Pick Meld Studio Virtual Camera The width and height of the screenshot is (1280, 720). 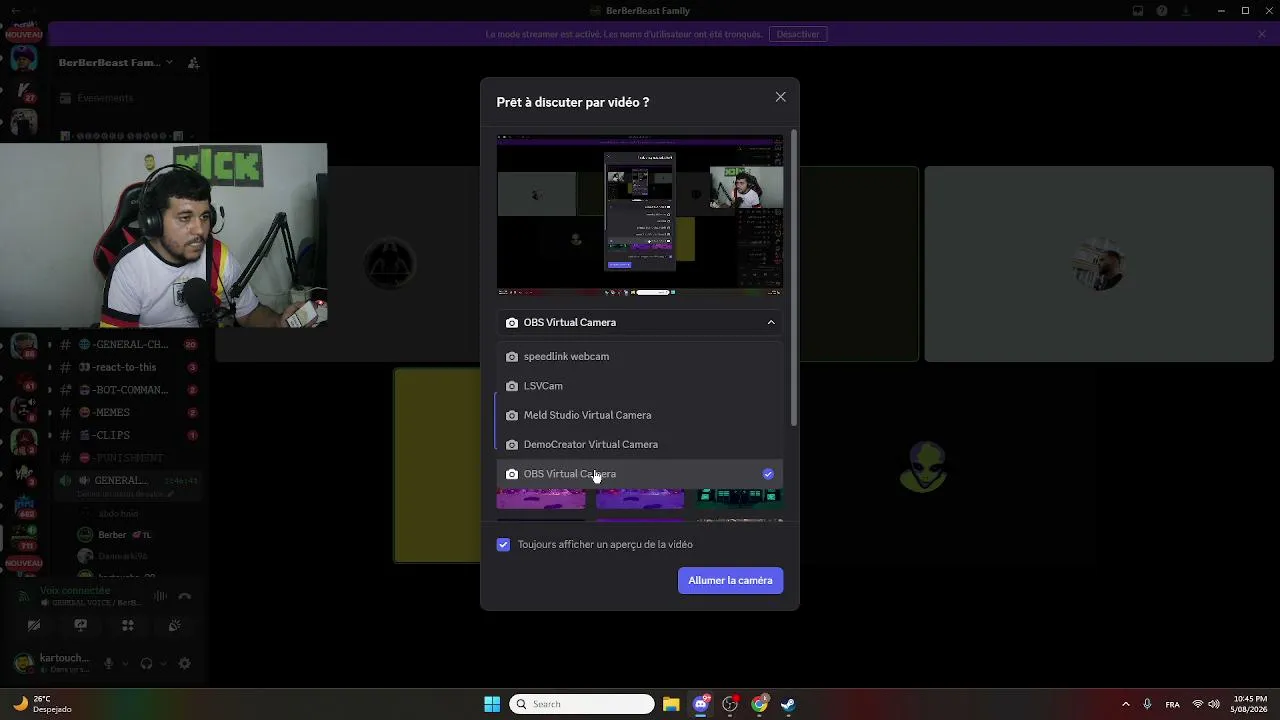click(640, 415)
